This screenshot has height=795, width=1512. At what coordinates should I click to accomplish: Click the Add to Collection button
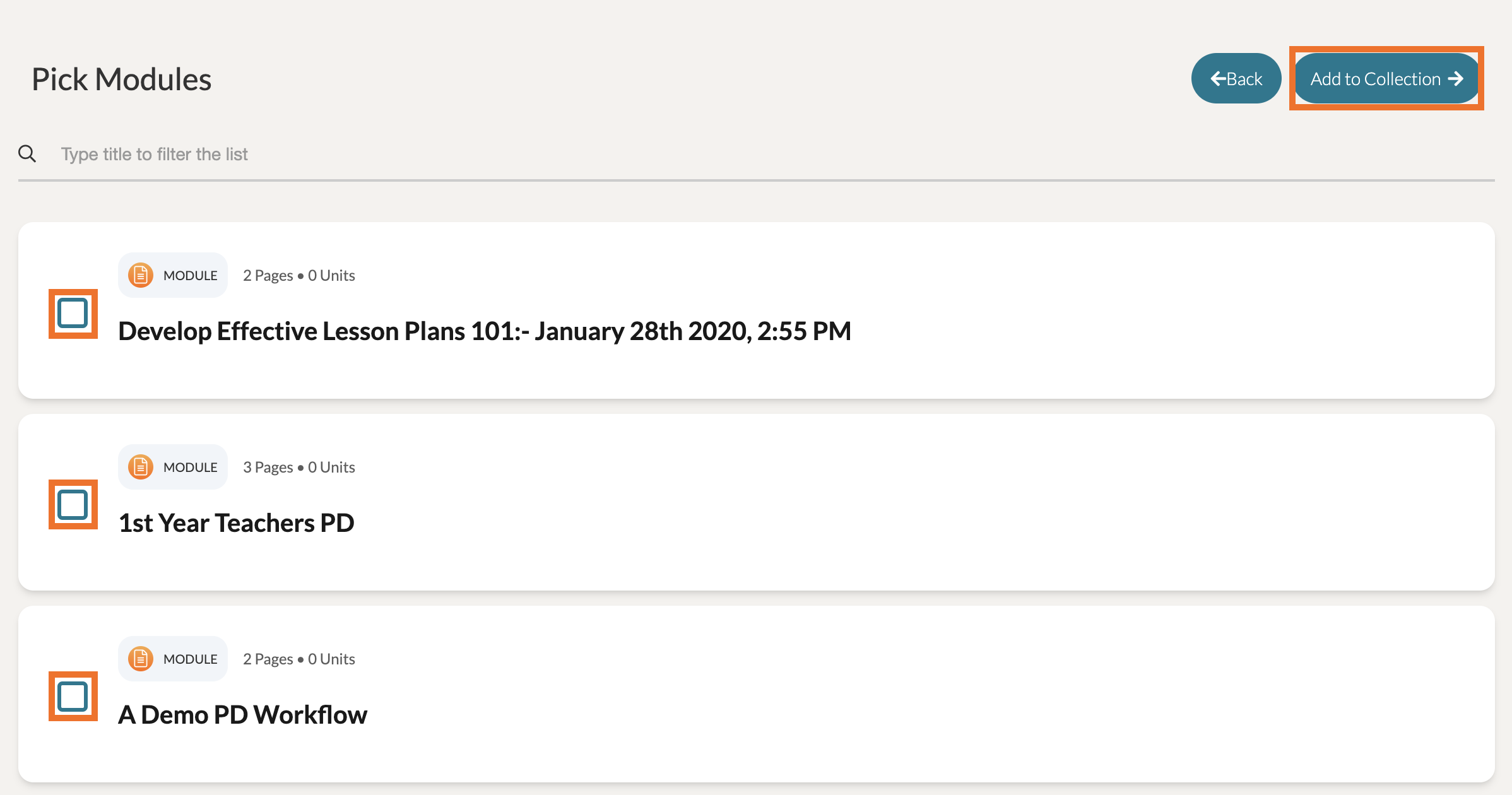pos(1386,78)
